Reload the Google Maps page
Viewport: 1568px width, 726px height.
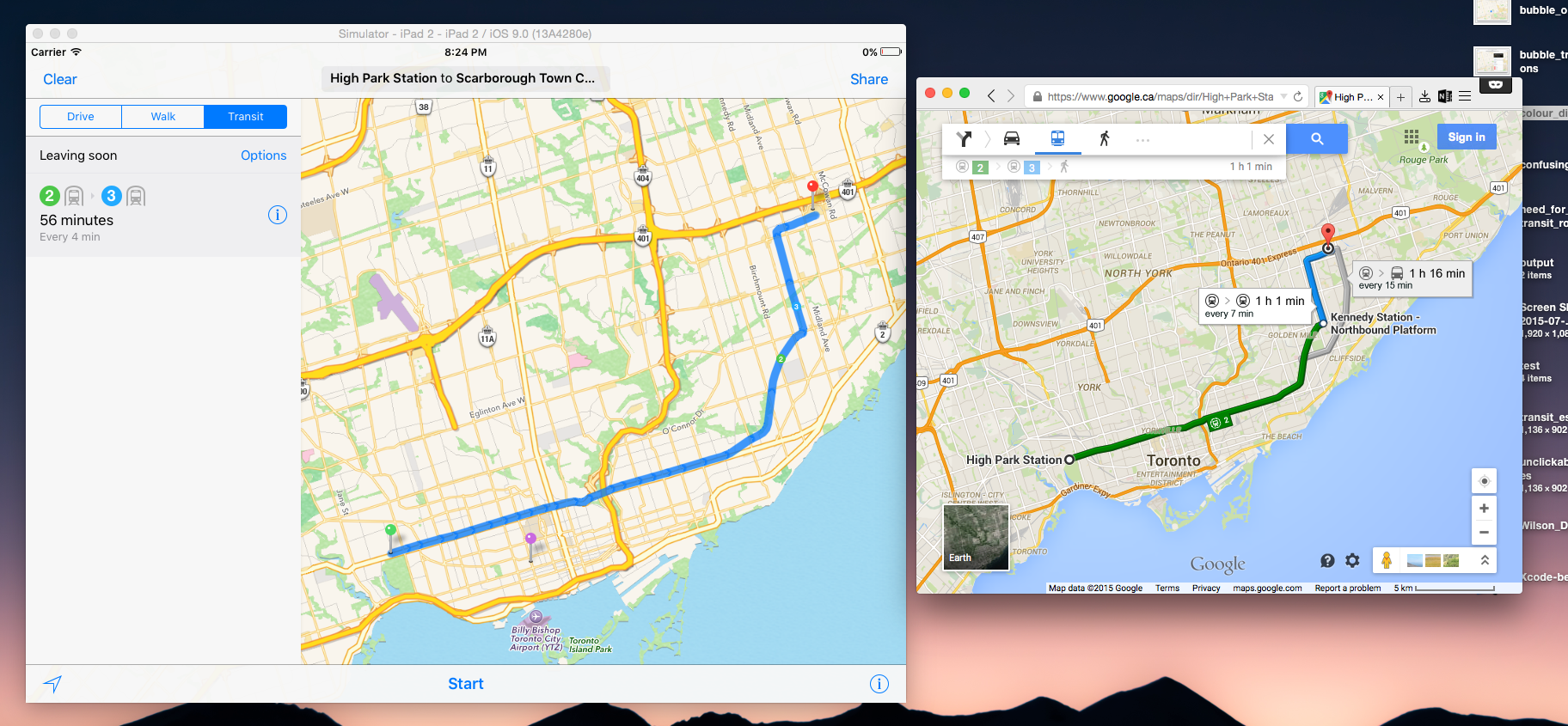coord(1298,96)
